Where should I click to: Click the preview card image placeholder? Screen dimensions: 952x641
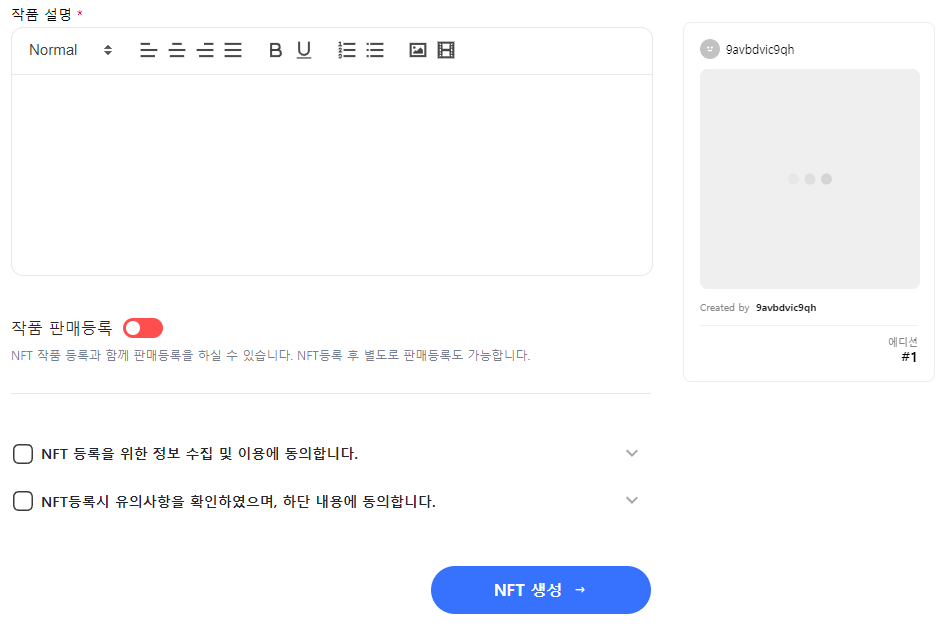point(810,179)
